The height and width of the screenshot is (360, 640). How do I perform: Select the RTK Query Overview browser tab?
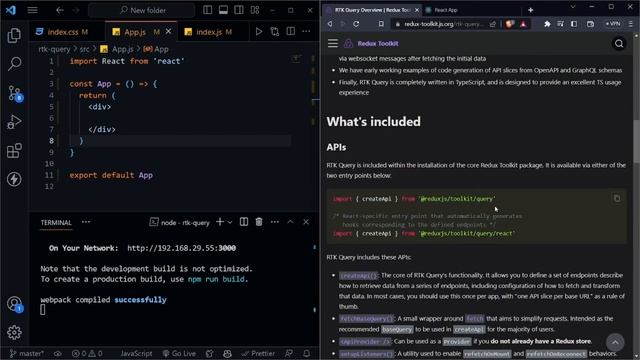coord(372,10)
